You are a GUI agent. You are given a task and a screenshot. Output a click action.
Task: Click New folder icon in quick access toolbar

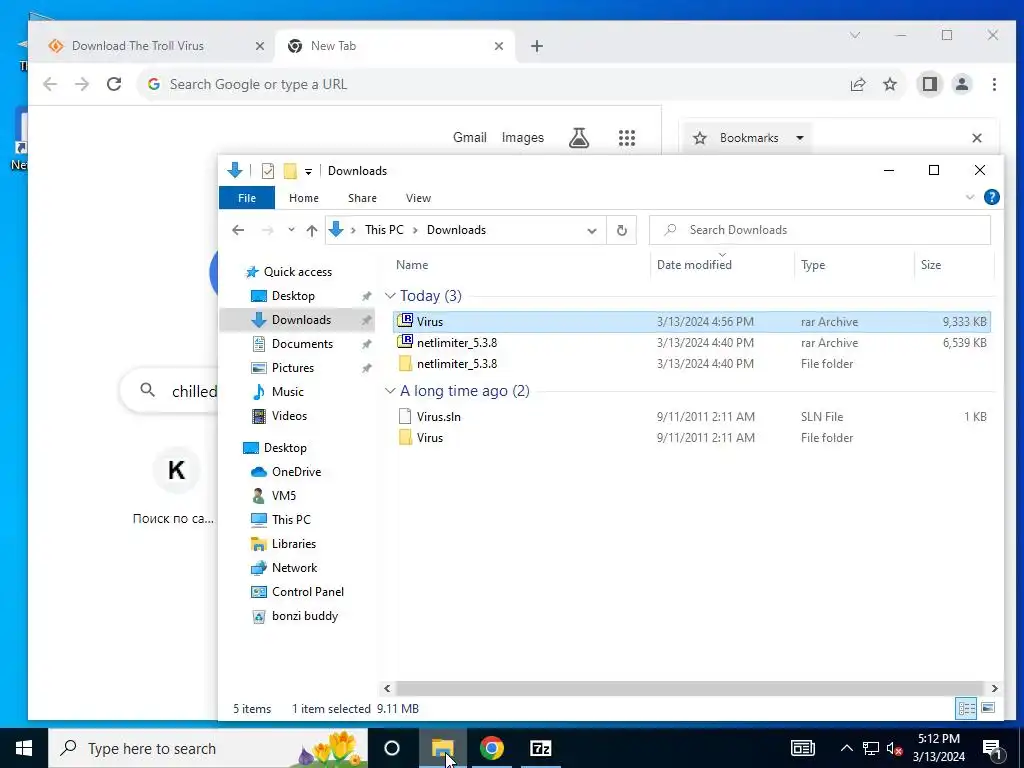coord(290,170)
